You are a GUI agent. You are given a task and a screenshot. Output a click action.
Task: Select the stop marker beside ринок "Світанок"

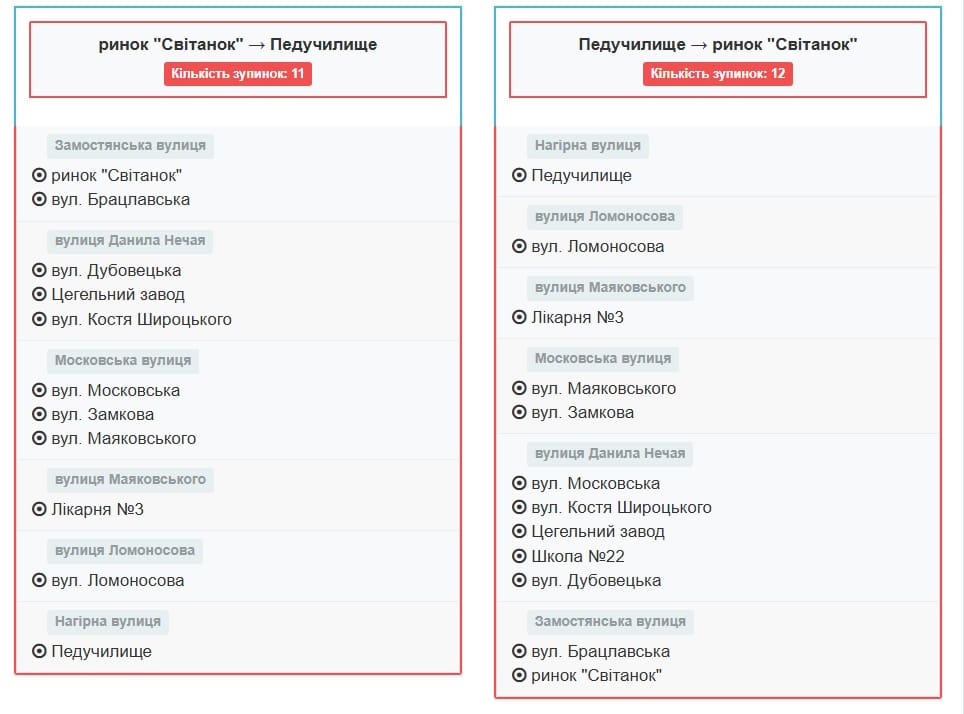38,173
